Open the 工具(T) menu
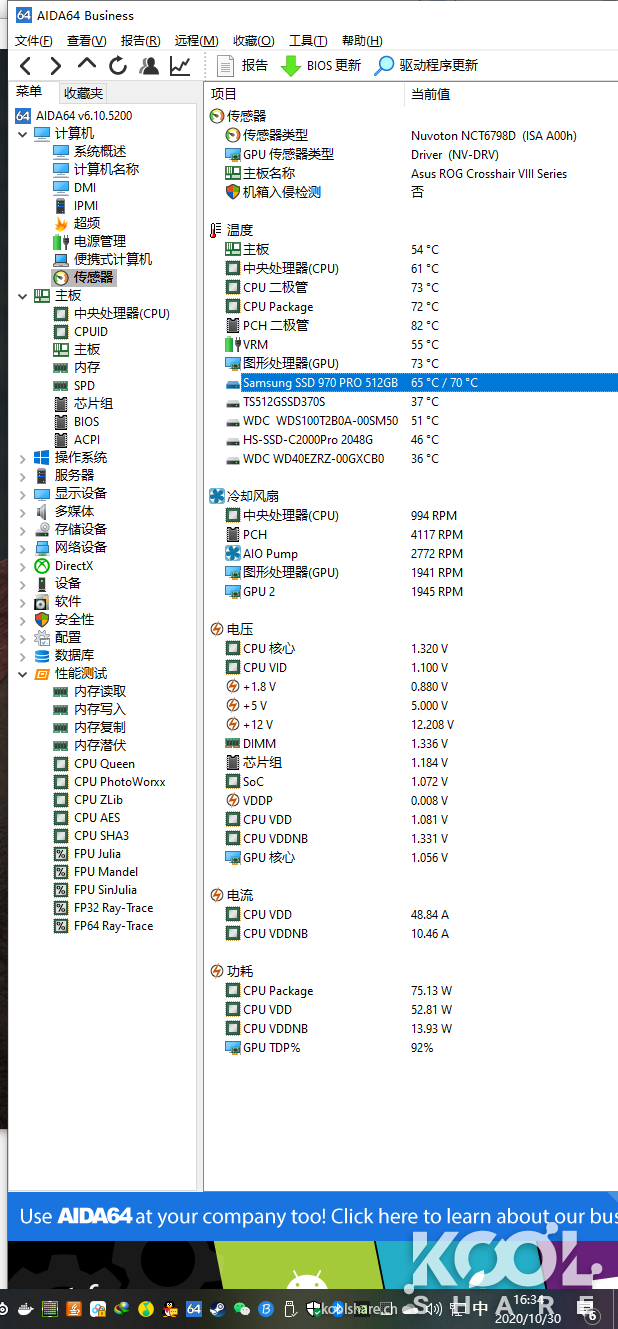 308,41
